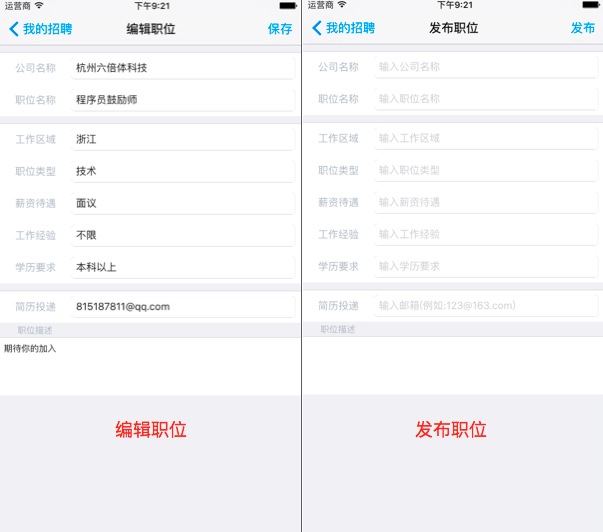603x532 pixels.
Task: Click empty 输入薪资待遇 salary field
Action: [485, 202]
